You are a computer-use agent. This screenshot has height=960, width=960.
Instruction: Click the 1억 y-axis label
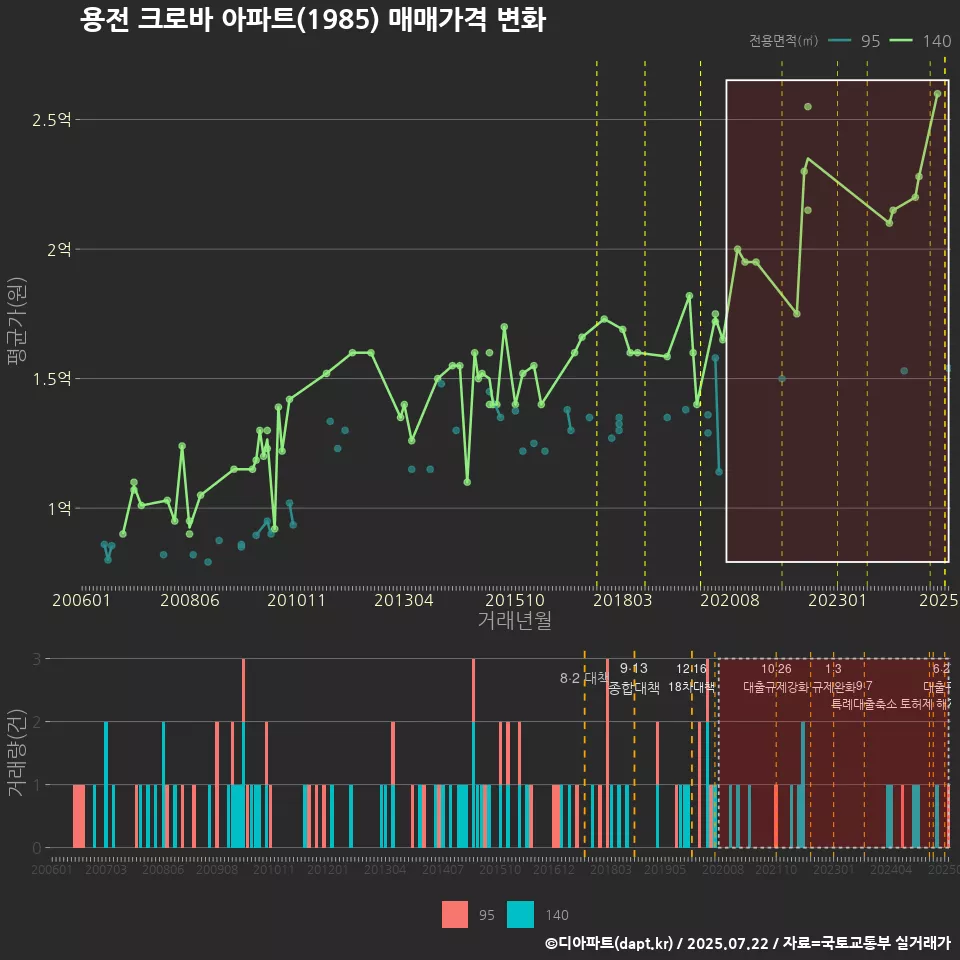tap(59, 508)
